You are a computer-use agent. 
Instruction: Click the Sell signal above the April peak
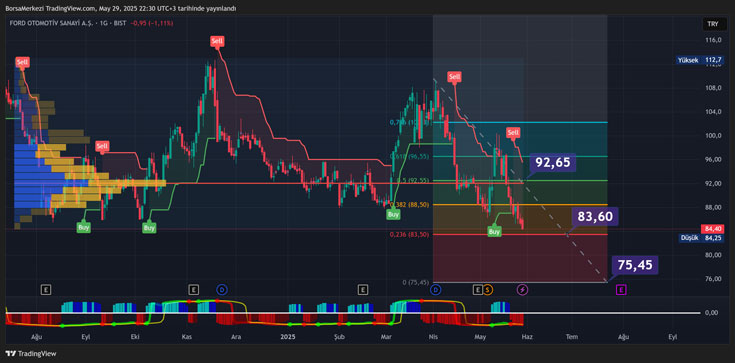pos(454,76)
